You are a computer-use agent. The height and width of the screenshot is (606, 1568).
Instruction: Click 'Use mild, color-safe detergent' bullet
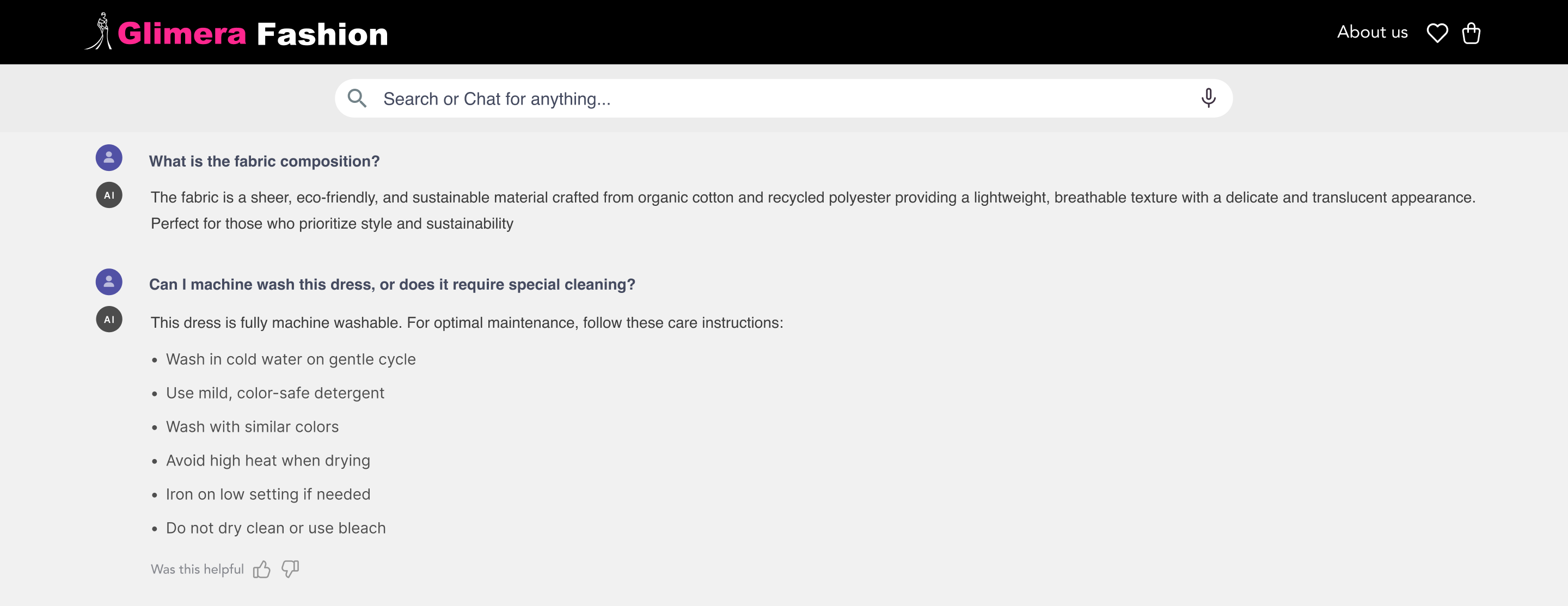tap(275, 393)
